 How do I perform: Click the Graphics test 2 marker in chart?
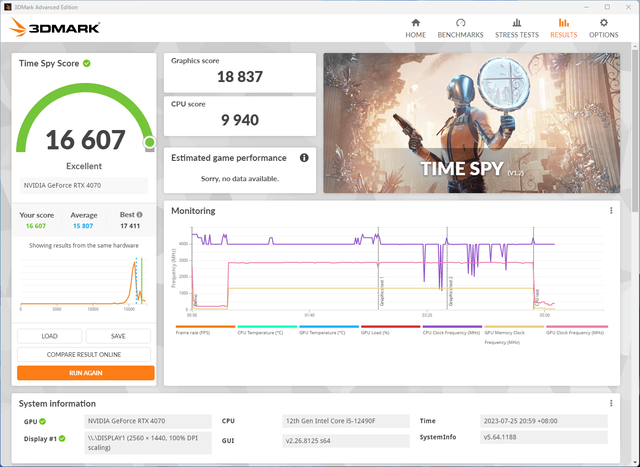click(x=451, y=291)
